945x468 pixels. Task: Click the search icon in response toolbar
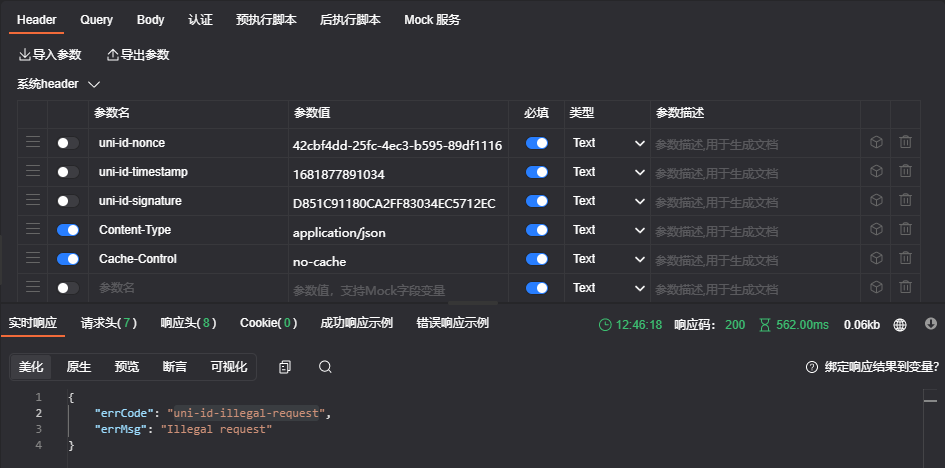click(x=325, y=367)
